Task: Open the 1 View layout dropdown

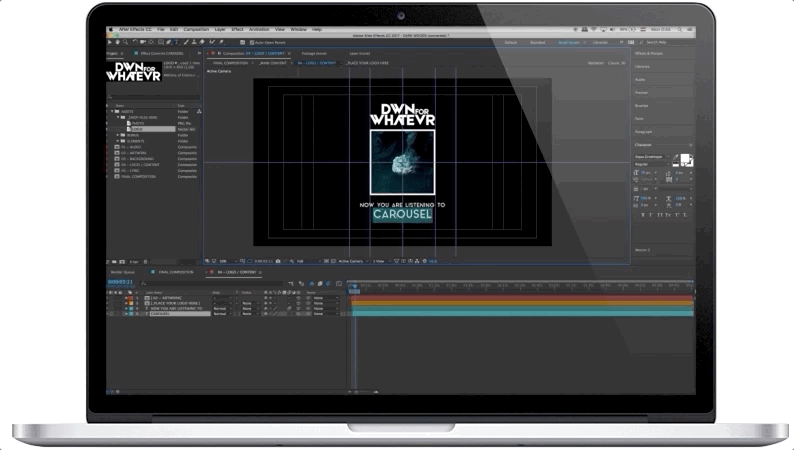Action: pyautogui.click(x=382, y=261)
